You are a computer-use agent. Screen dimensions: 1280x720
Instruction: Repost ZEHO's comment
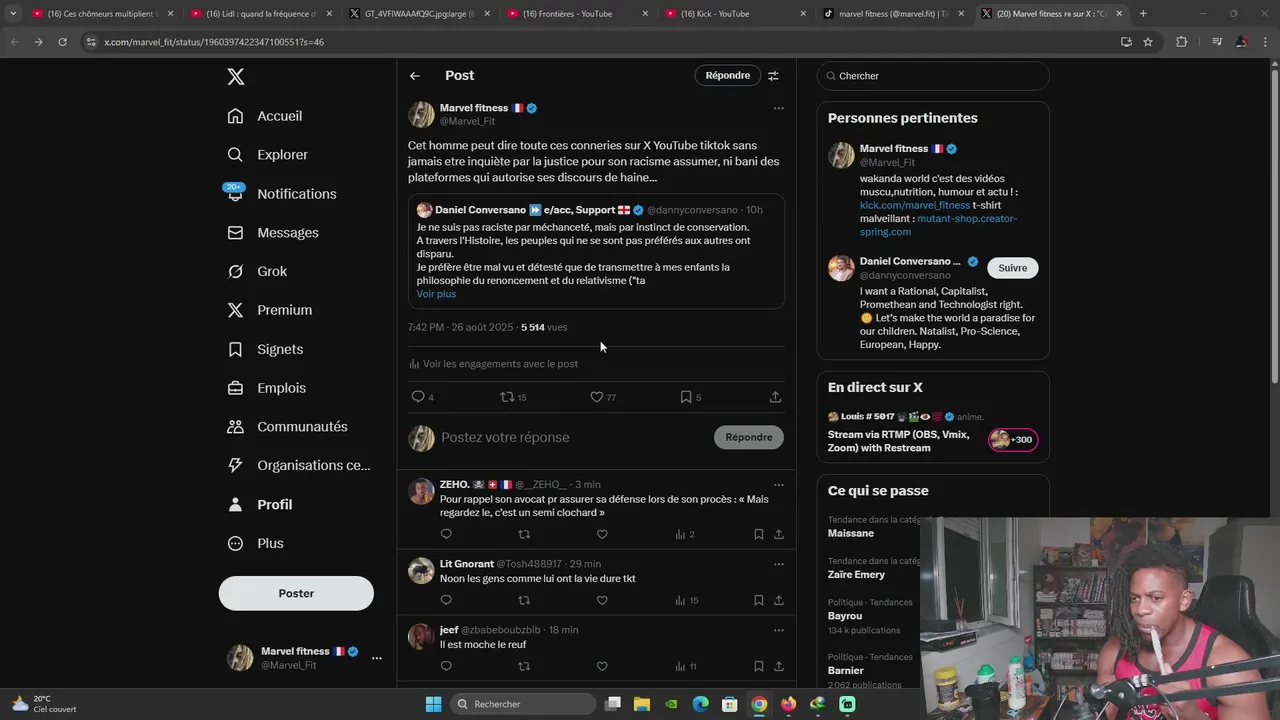click(524, 534)
